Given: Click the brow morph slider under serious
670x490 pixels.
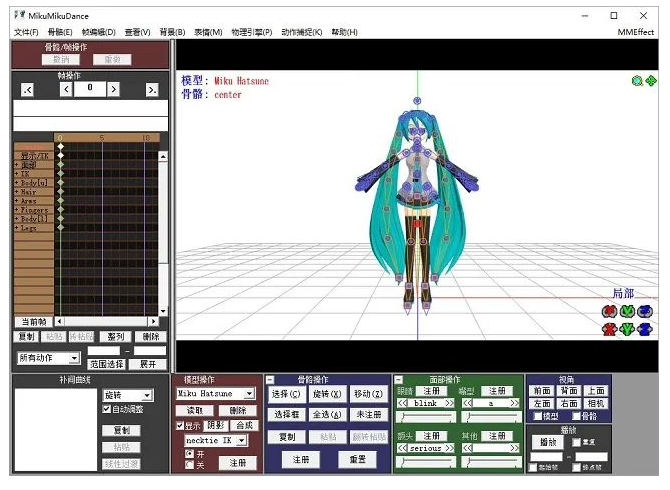Looking at the screenshot, I should pyautogui.click(x=426, y=462).
